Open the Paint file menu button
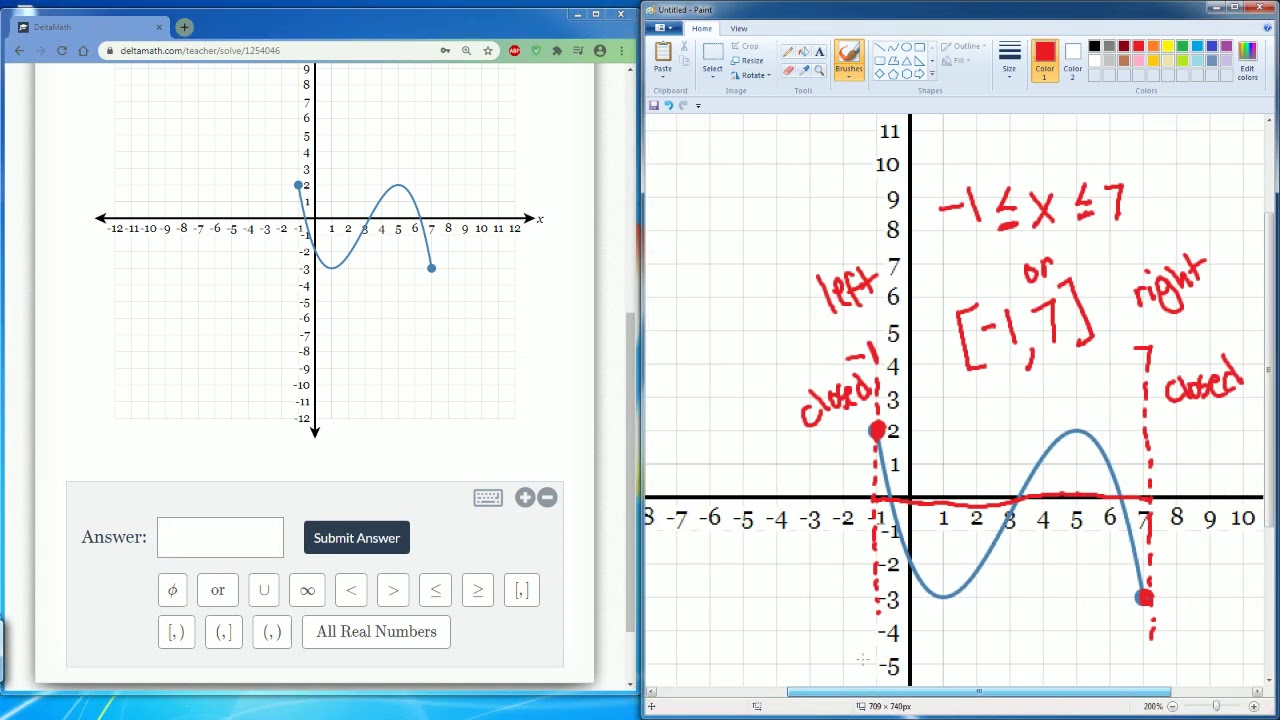Image resolution: width=1280 pixels, height=720 pixels. coord(664,27)
